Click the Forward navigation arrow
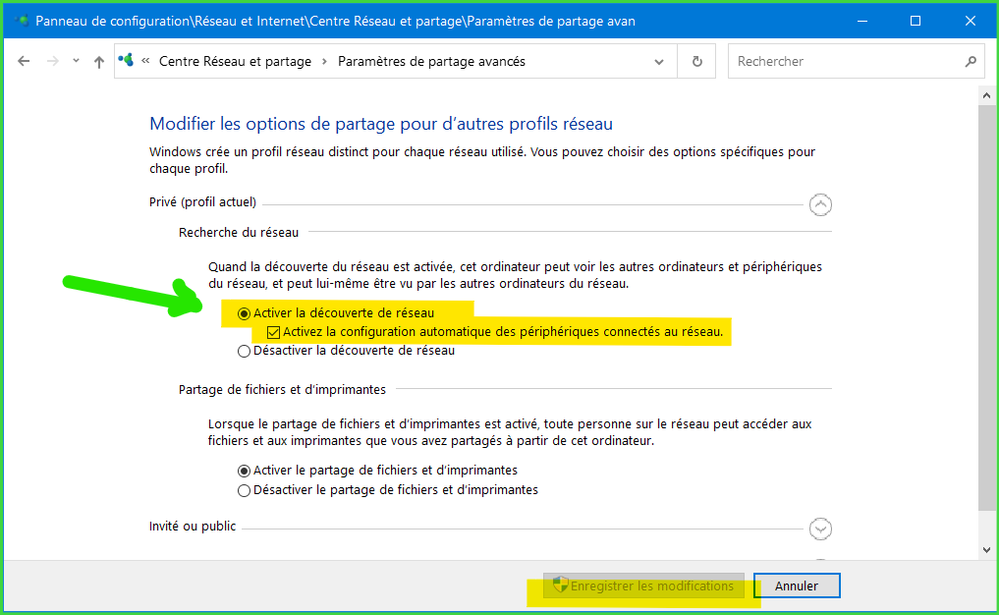 (52, 62)
